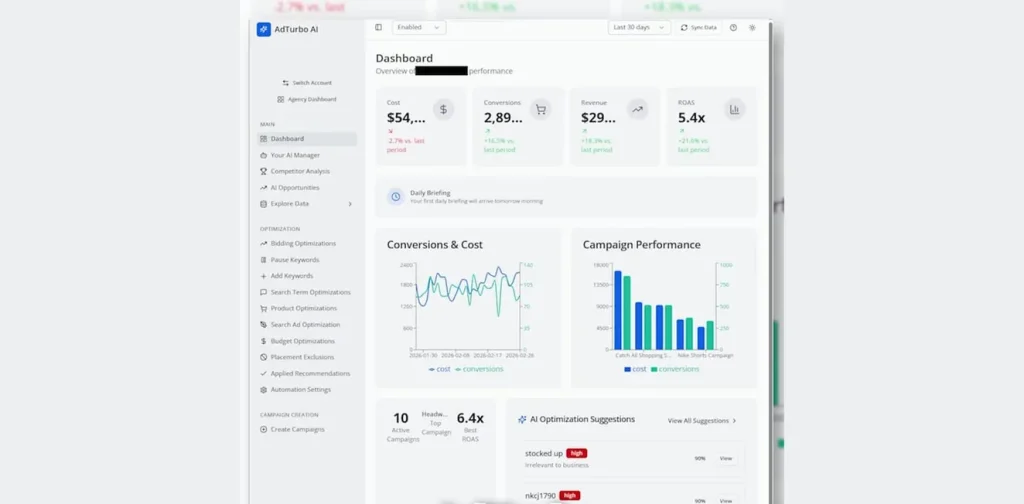Click the Bidding Optimizations trend icon
Image resolution: width=1024 pixels, height=504 pixels.
click(x=263, y=244)
